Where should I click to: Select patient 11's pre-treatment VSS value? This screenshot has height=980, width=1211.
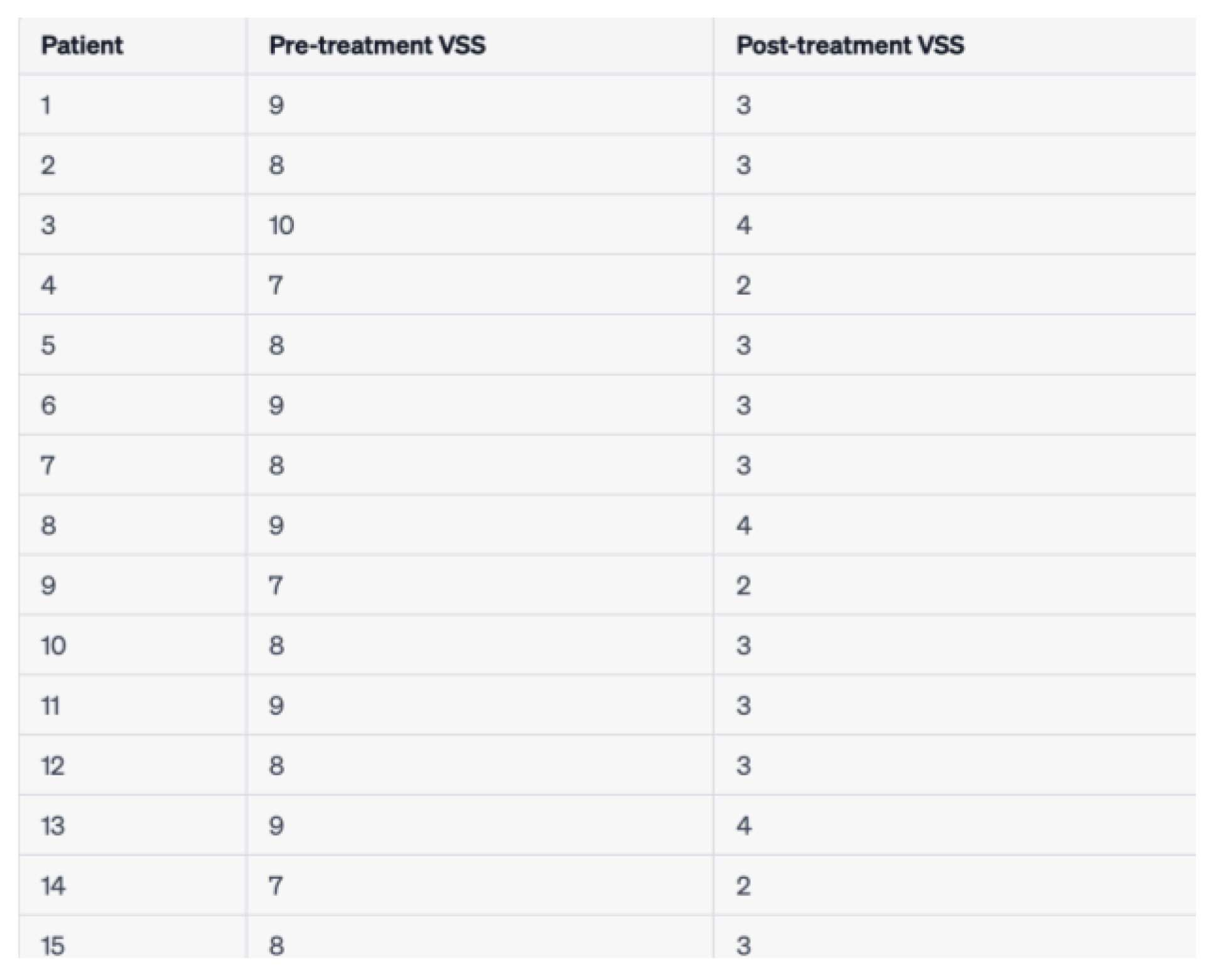(x=276, y=706)
